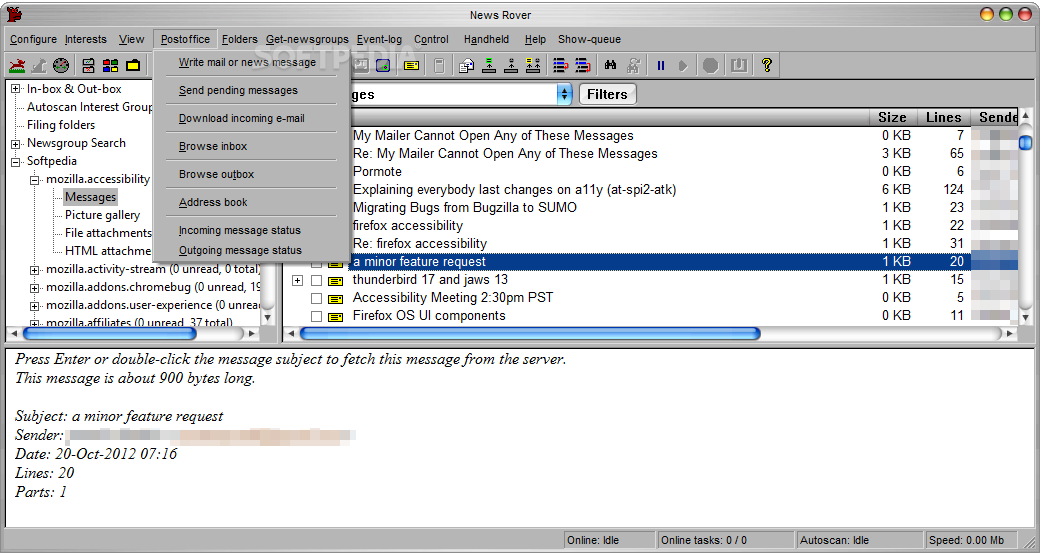The height and width of the screenshot is (553, 1040).
Task: Click the round radar dial toolbar icon
Action: click(x=61, y=65)
